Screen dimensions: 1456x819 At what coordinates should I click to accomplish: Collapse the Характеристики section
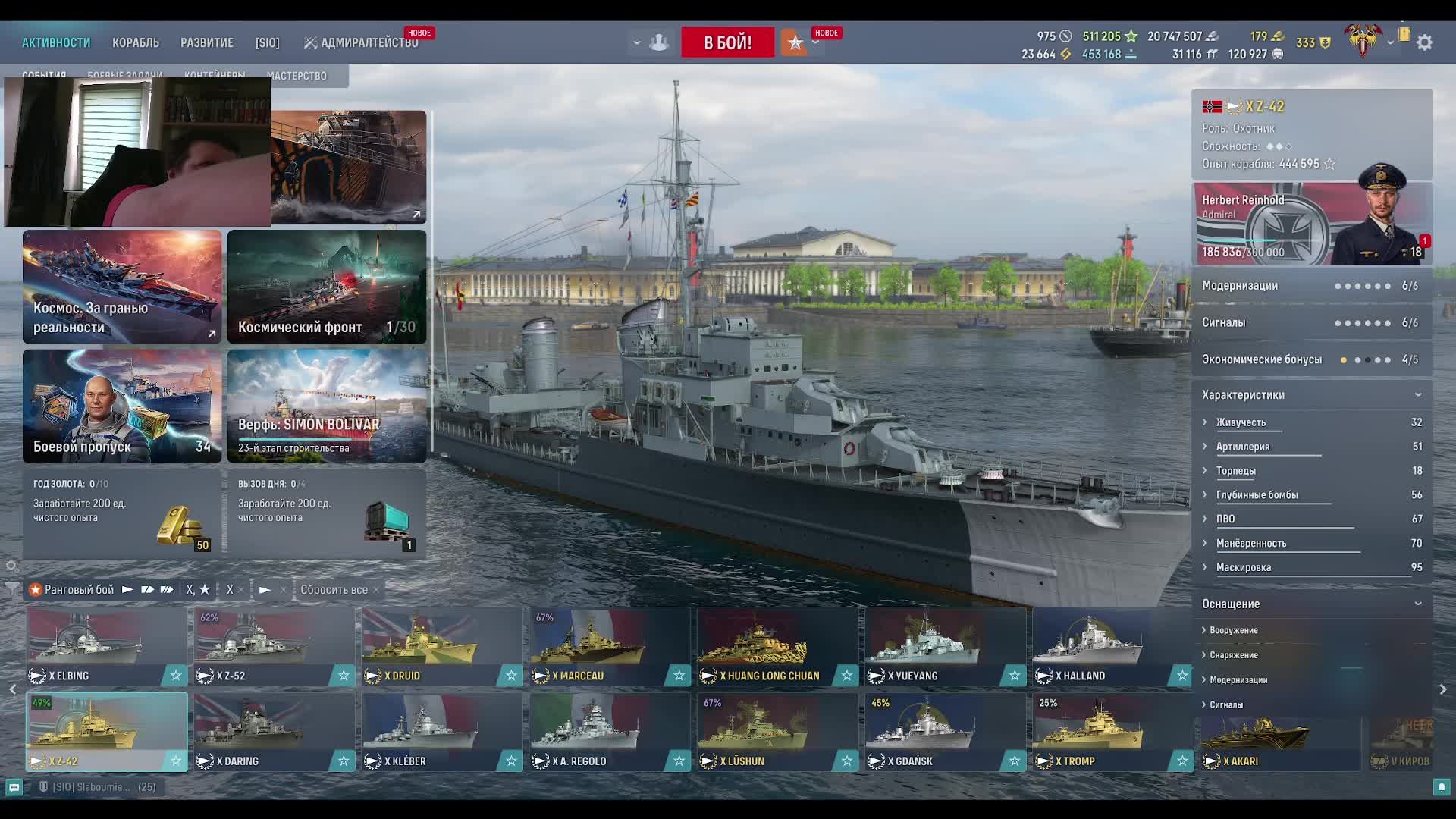[1417, 394]
